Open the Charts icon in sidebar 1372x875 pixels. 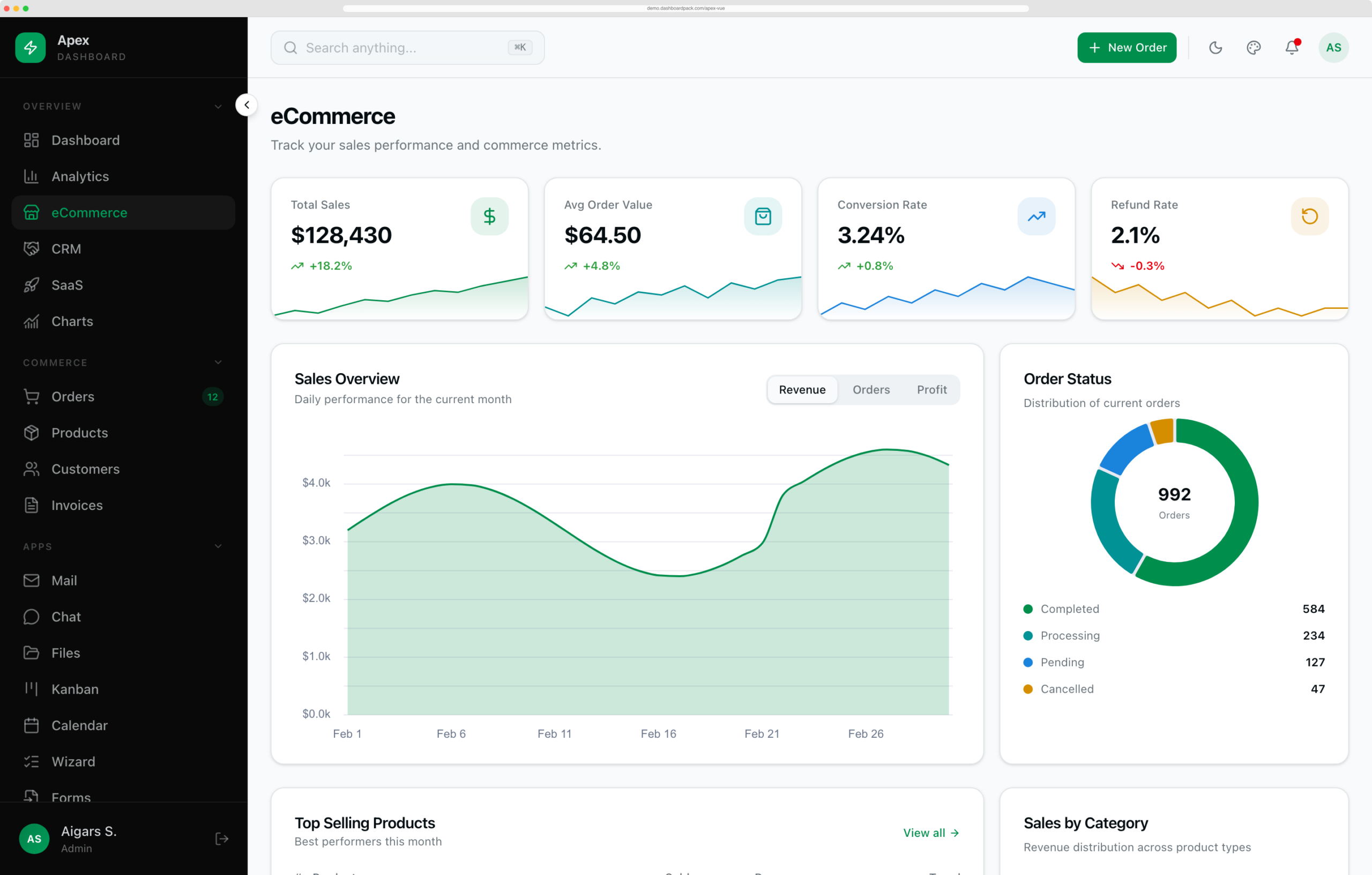pyautogui.click(x=31, y=322)
